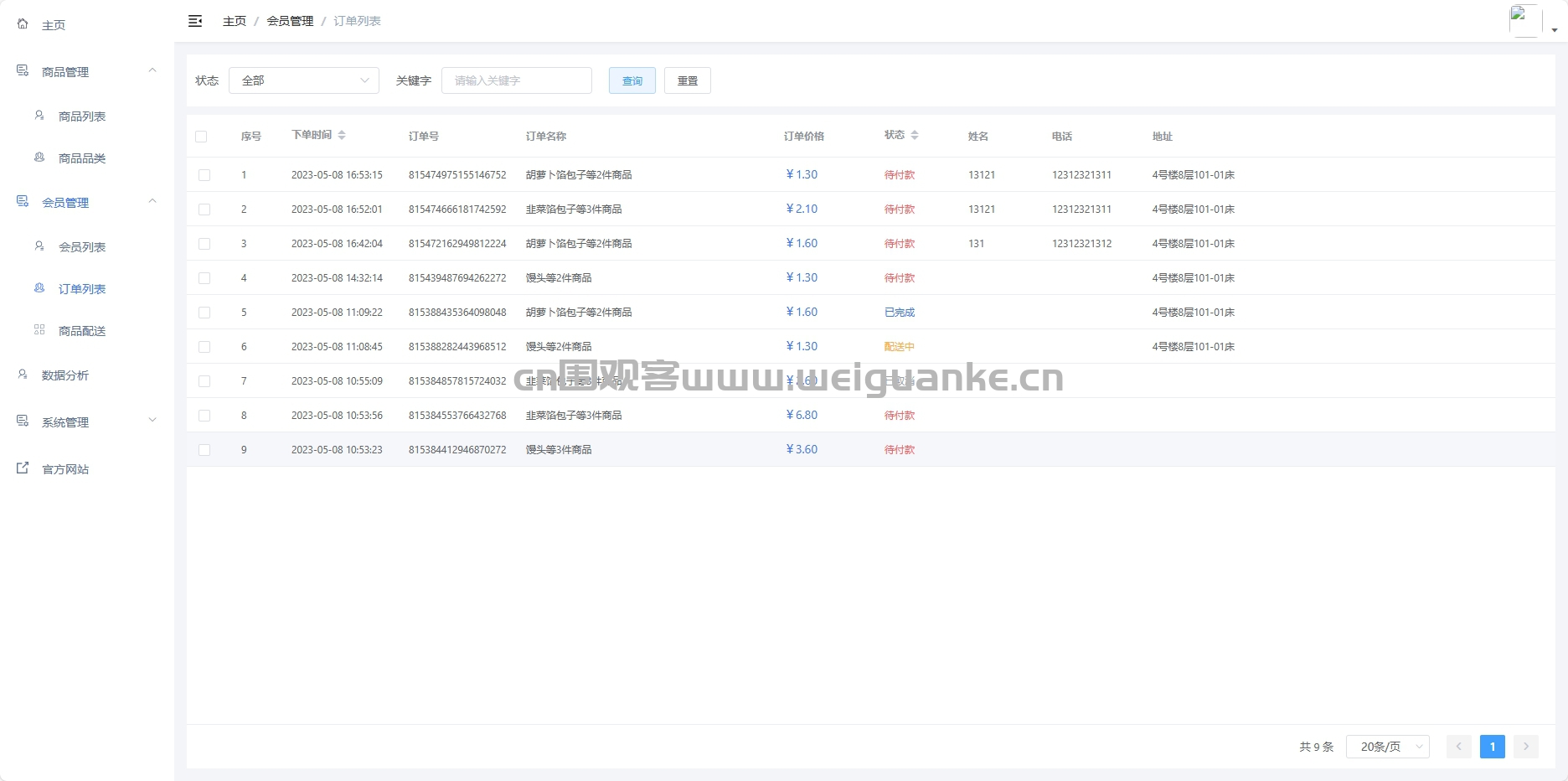Click the 商品管理 menu icon

pos(23,71)
